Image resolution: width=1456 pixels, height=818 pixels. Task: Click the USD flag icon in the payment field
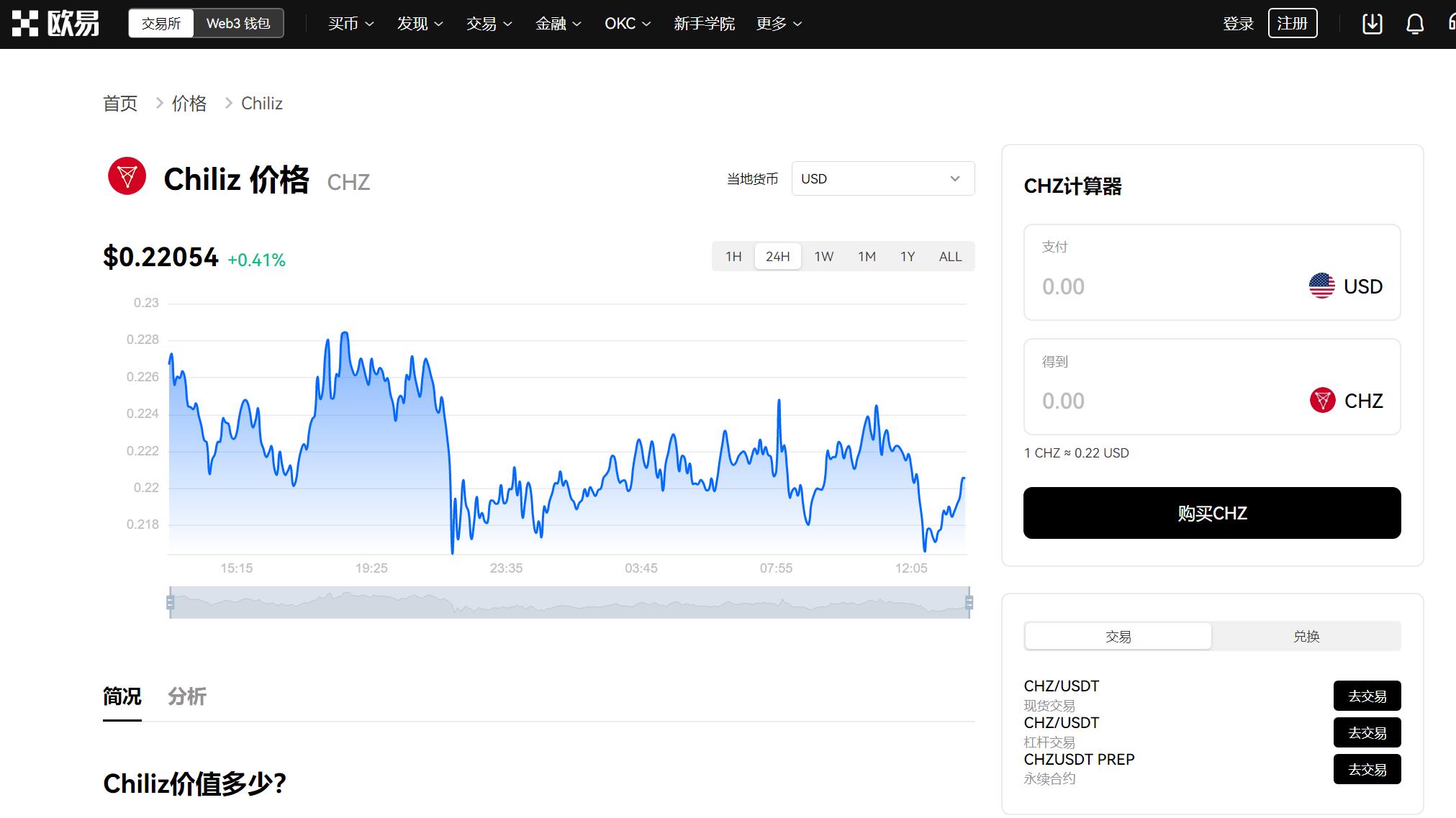(x=1321, y=285)
